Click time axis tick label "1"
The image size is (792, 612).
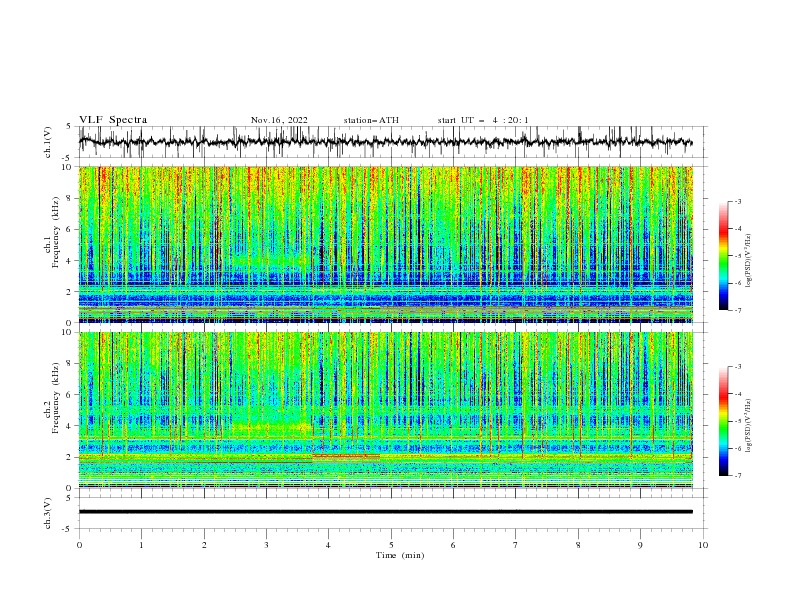[141, 545]
